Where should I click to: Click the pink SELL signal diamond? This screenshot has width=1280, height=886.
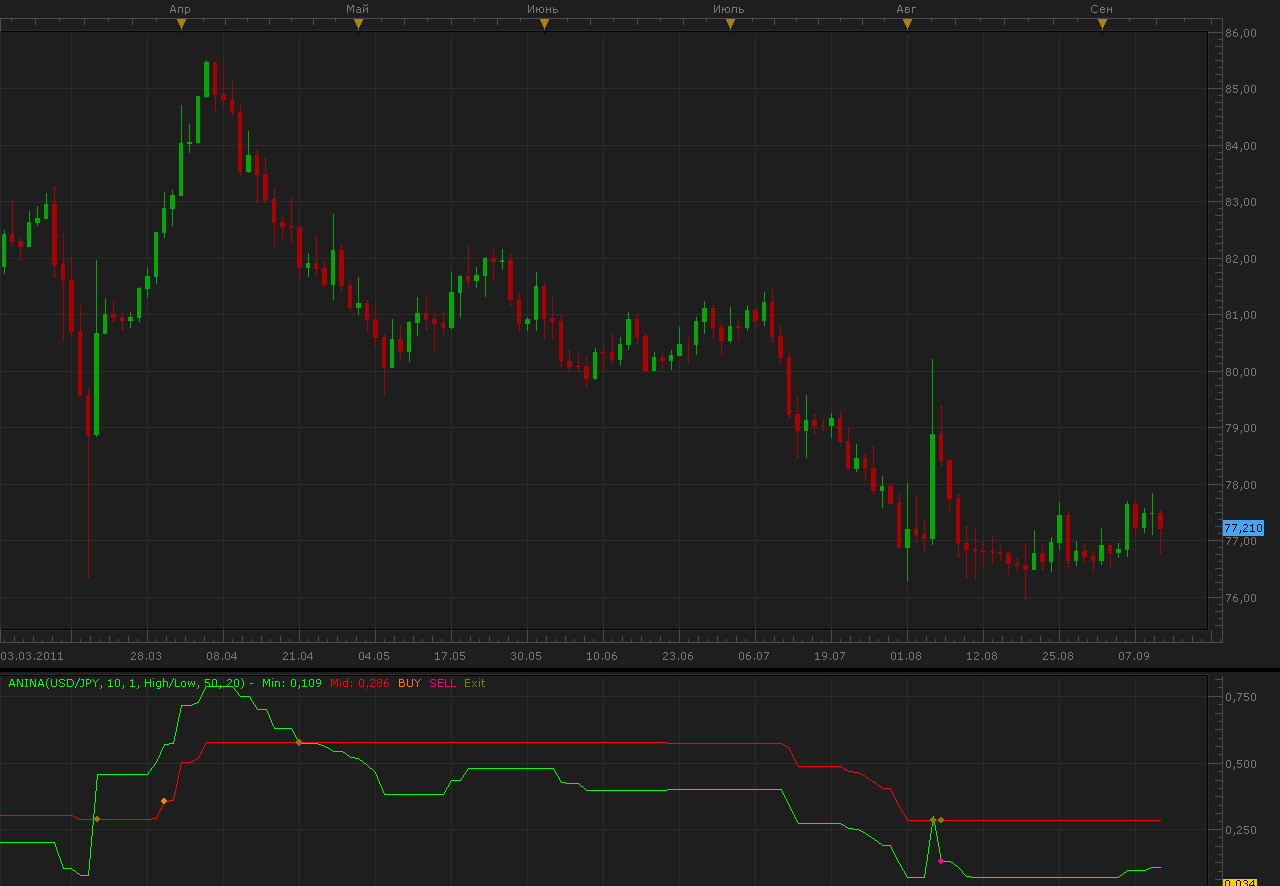(x=941, y=861)
